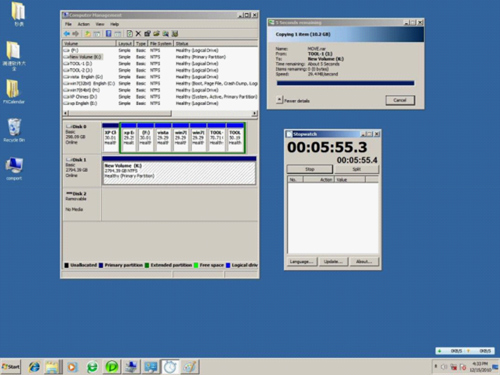Open the Help menu in Computer Management

coord(114,24)
